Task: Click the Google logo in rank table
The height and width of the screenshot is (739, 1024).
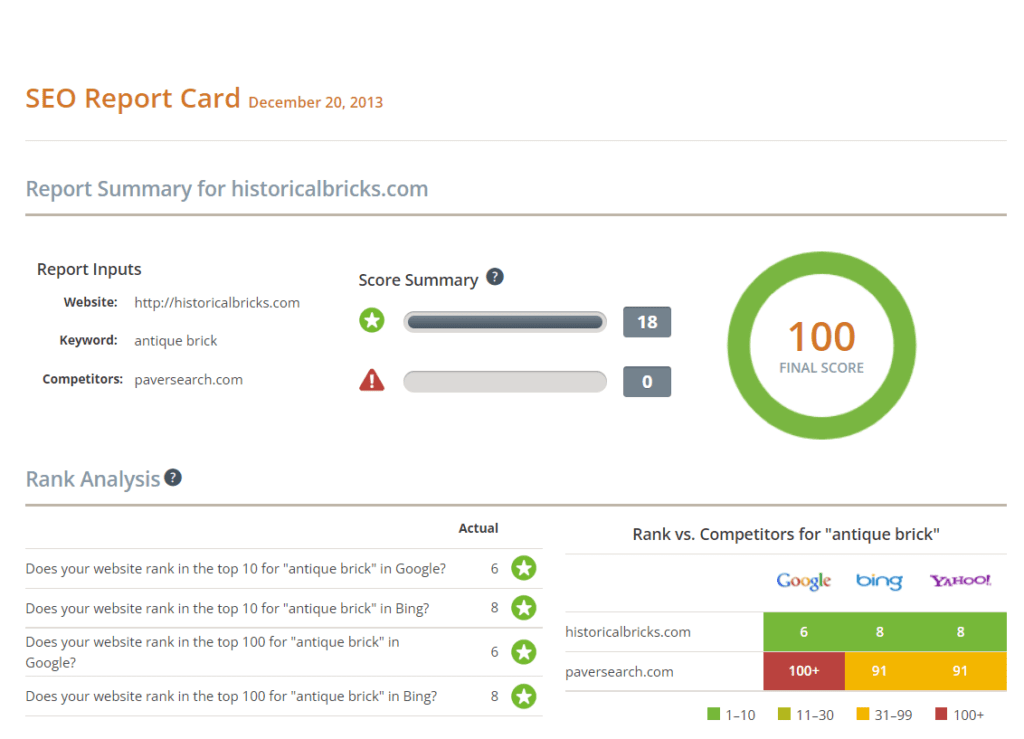Action: 804,581
